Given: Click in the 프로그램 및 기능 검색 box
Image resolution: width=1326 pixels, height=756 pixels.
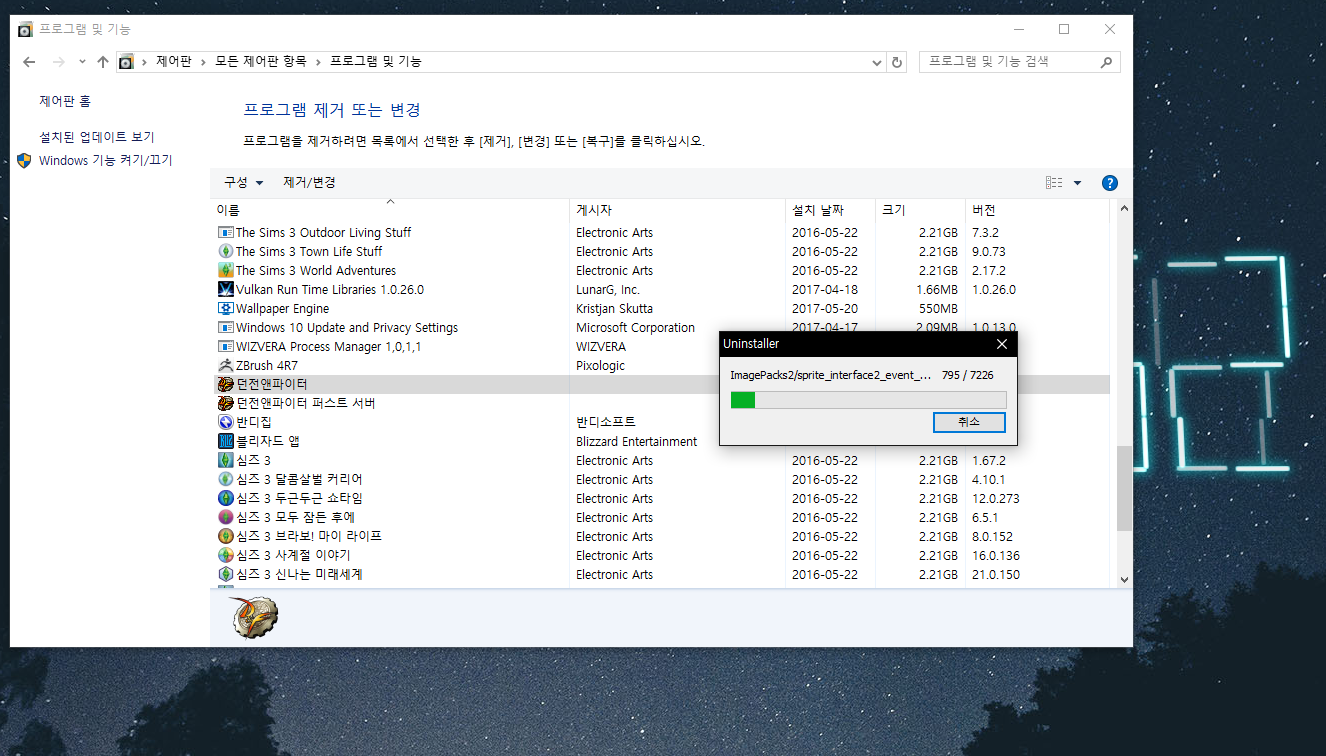Looking at the screenshot, I should click(1008, 62).
